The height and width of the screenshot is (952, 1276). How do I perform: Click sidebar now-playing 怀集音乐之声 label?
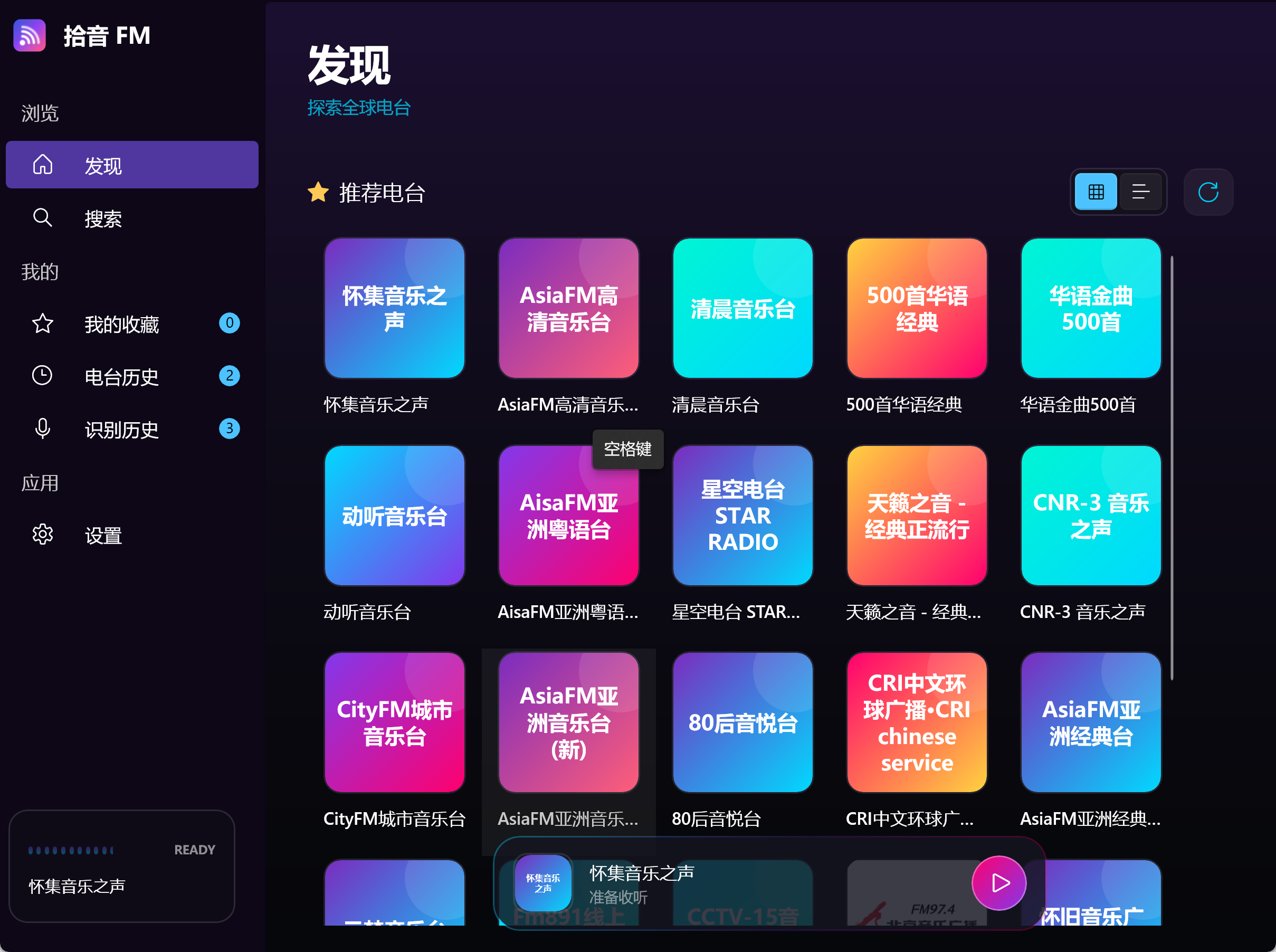coord(77,886)
